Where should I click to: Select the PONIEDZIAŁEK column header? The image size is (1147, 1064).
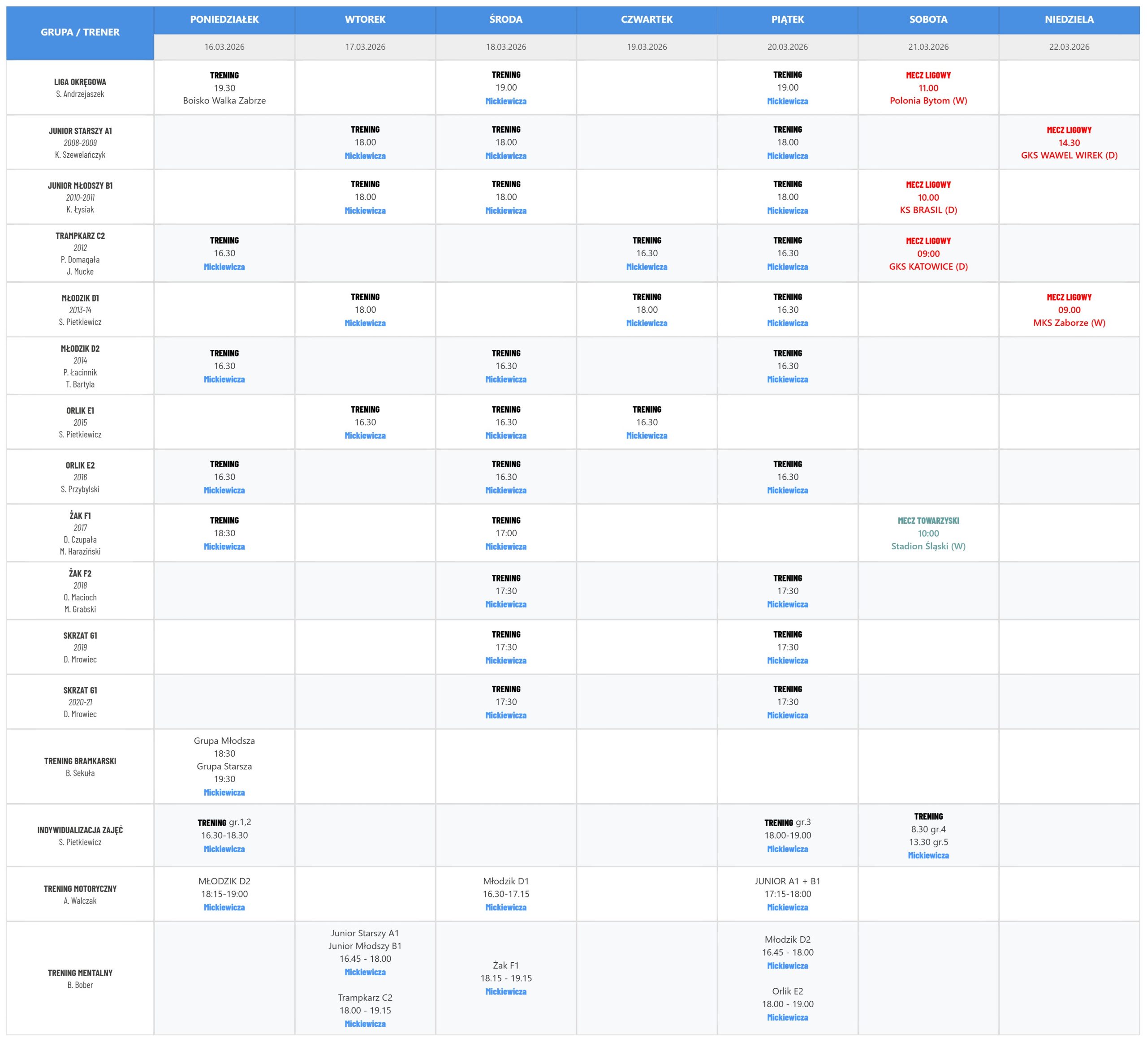tap(224, 20)
